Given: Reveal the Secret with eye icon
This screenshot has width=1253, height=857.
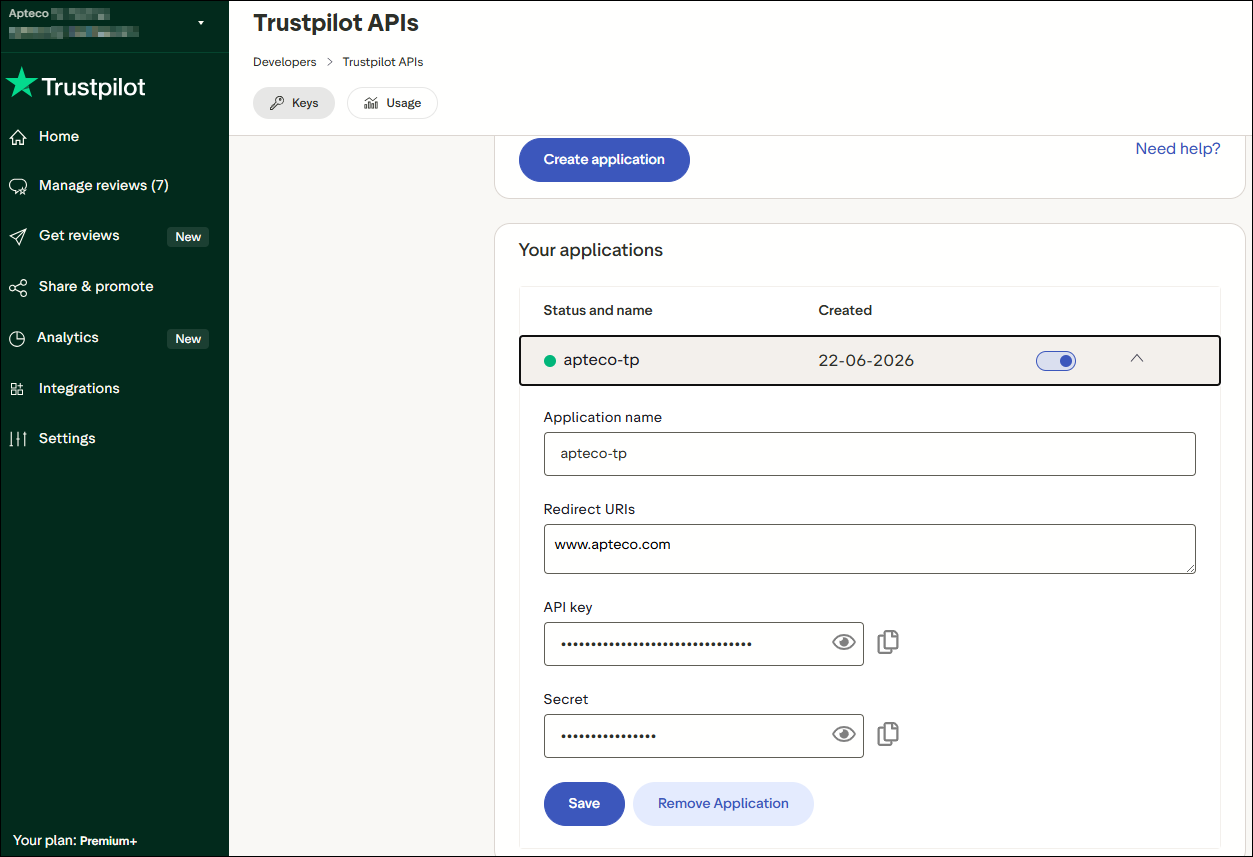Looking at the screenshot, I should coord(844,735).
